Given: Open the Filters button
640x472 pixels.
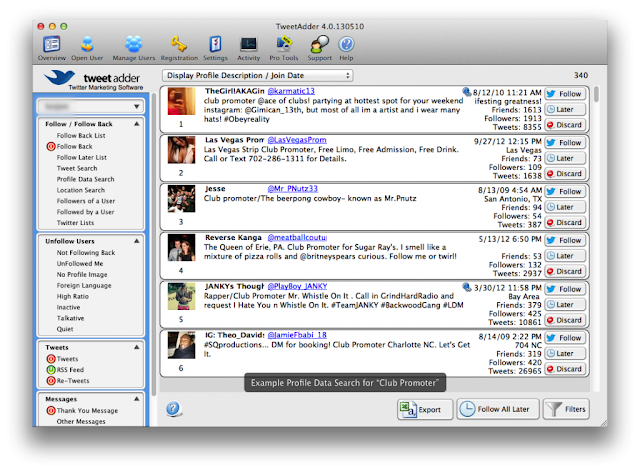Looking at the screenshot, I should 566,409.
